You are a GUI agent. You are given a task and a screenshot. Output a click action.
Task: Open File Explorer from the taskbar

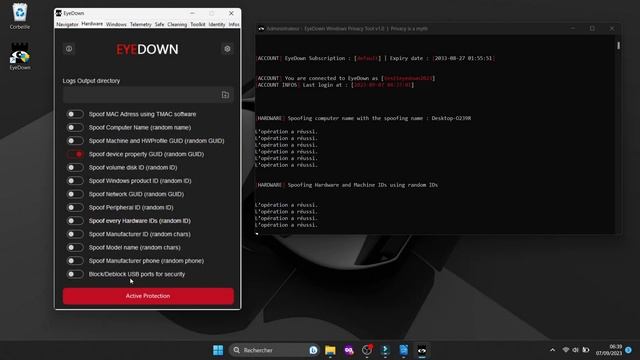coord(330,350)
